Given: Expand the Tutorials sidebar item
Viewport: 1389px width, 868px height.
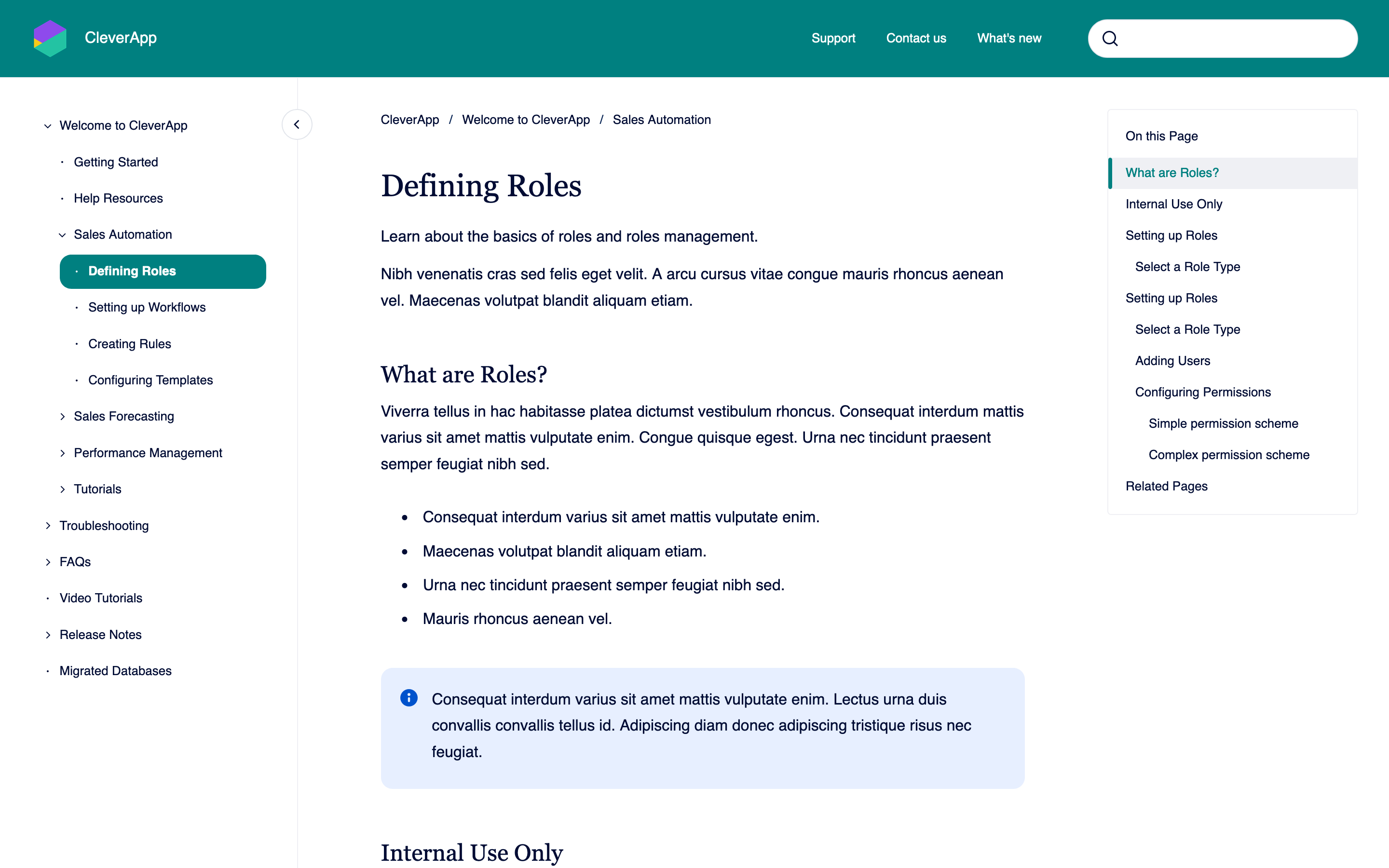Looking at the screenshot, I should [62, 489].
